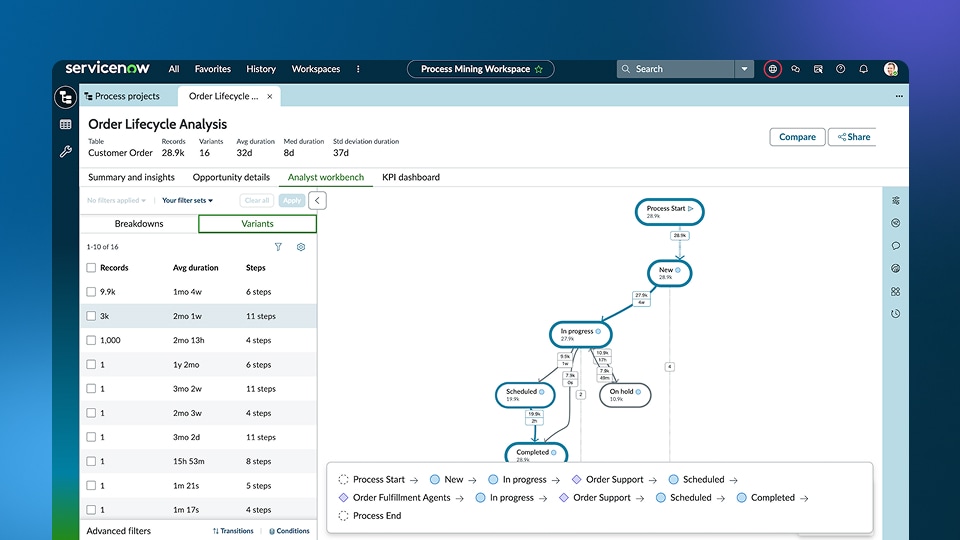Switch to KPI dashboard tab

tap(411, 178)
